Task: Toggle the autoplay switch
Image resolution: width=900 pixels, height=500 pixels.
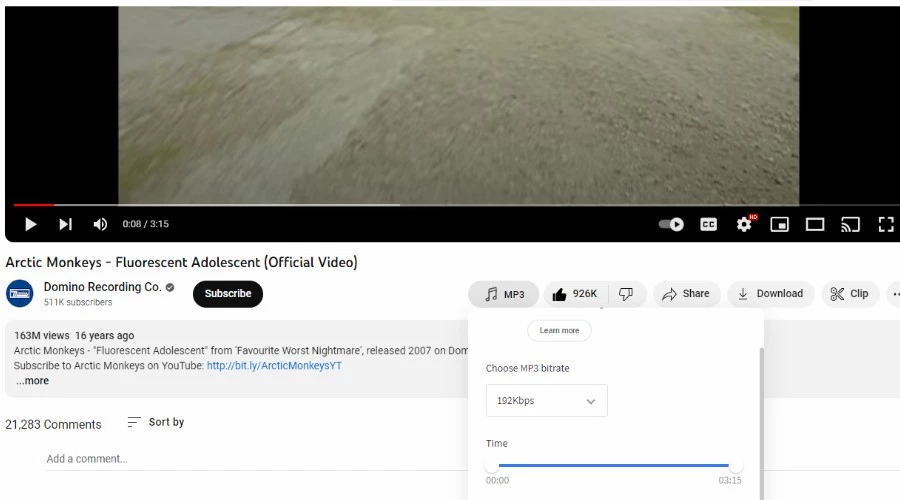Action: pyautogui.click(x=671, y=224)
